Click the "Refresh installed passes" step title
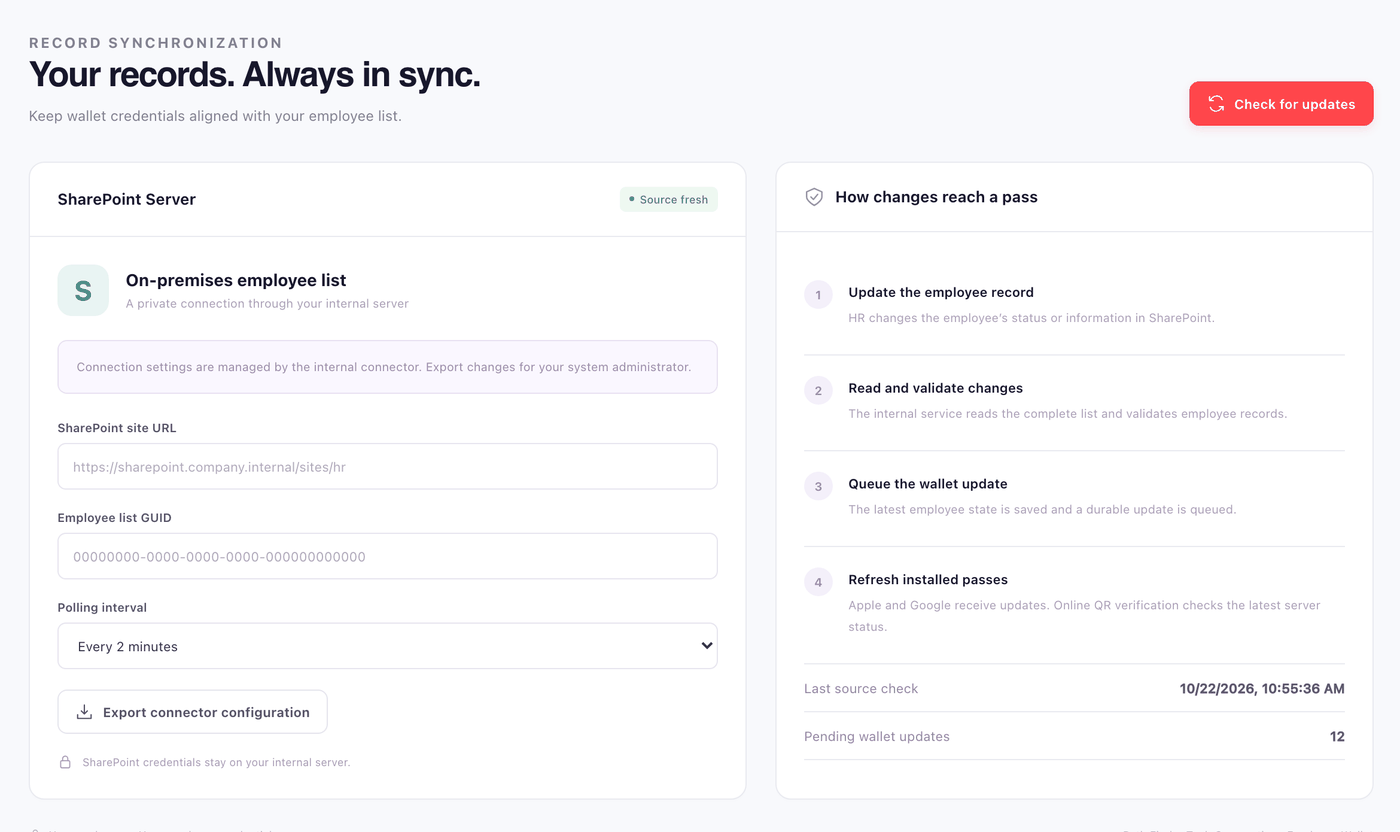1400x832 pixels. [x=928, y=580]
